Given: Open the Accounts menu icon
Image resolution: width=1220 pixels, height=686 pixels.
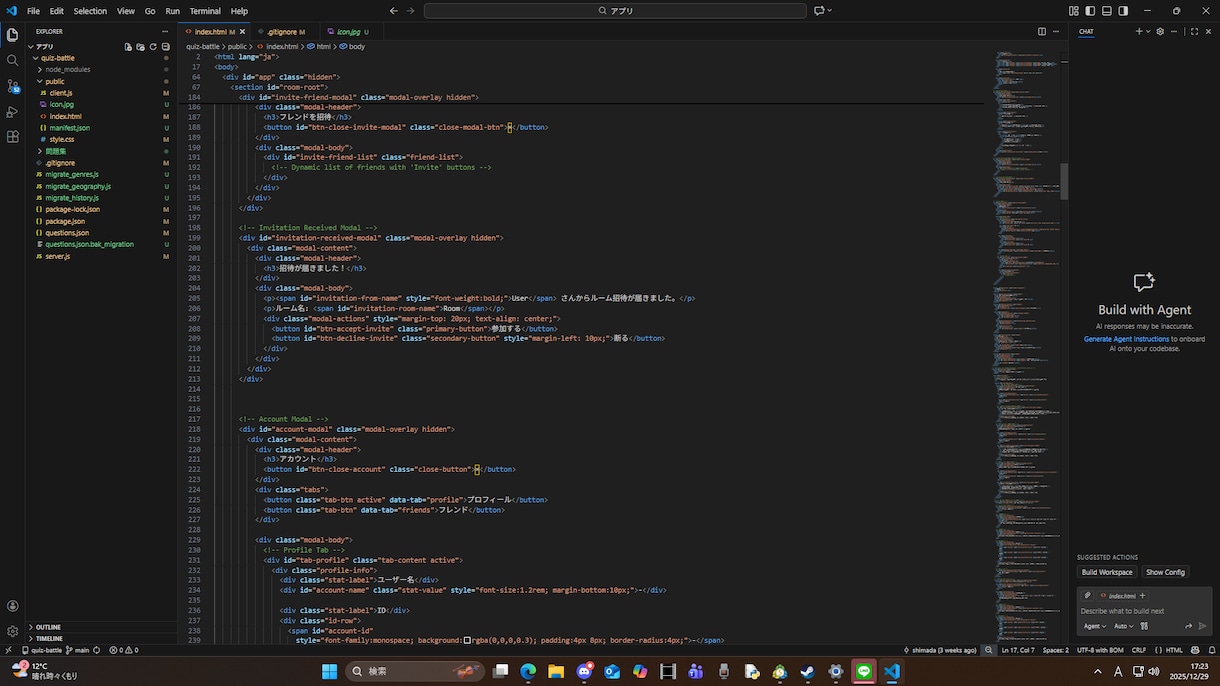Looking at the screenshot, I should (13, 606).
